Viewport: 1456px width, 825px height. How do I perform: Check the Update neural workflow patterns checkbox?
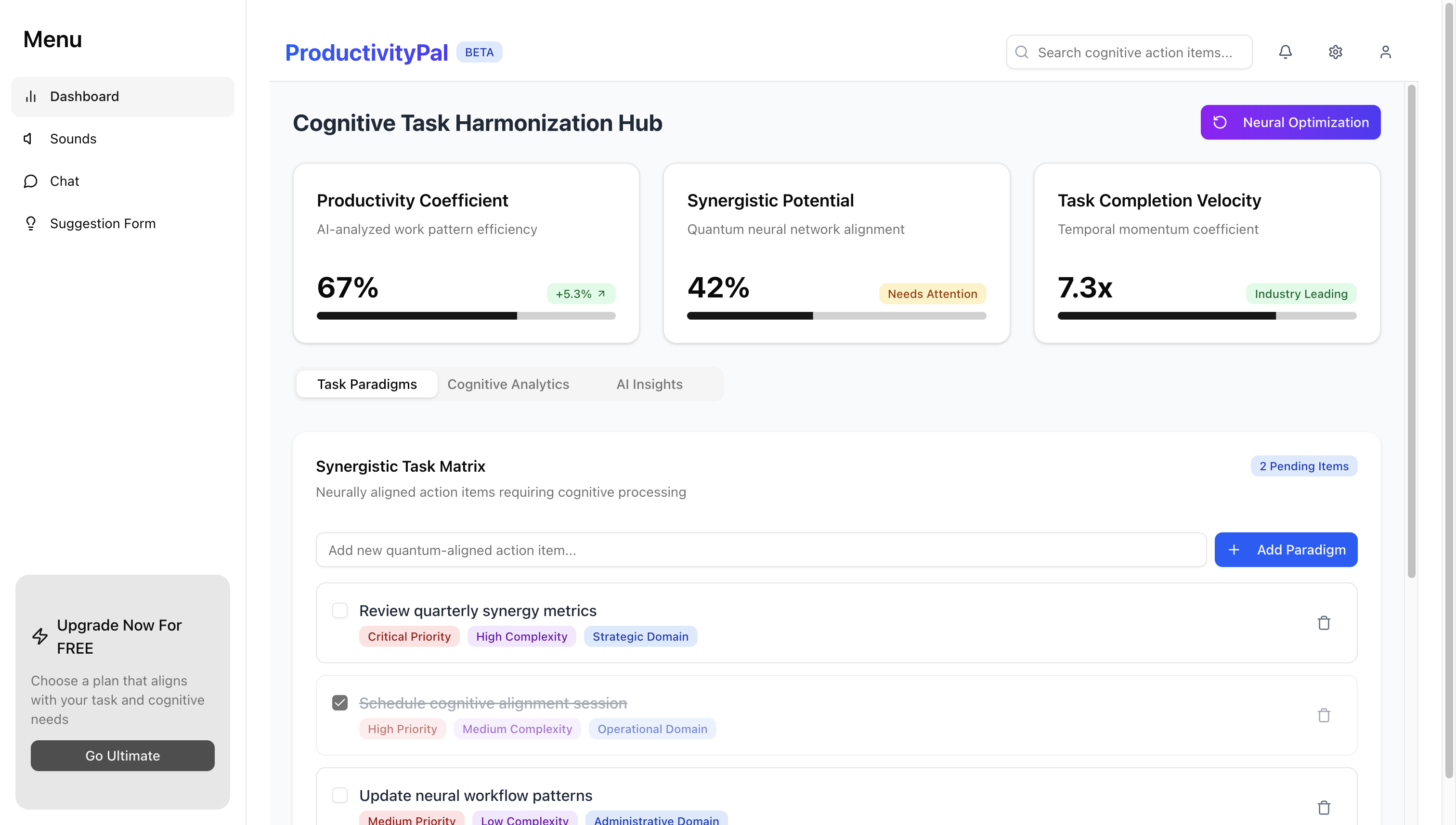click(339, 795)
